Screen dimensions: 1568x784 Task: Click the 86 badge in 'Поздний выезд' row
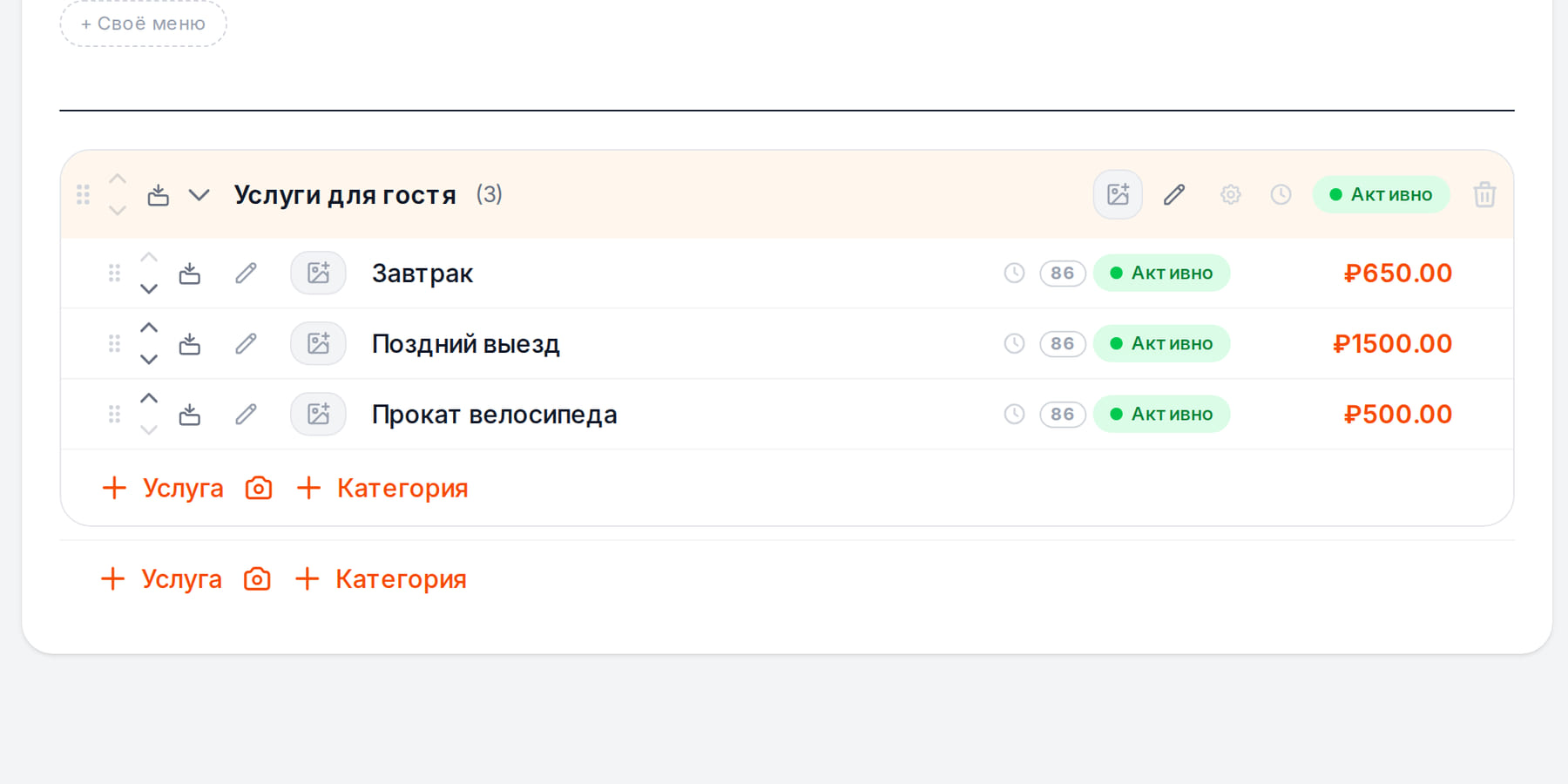click(x=1062, y=344)
